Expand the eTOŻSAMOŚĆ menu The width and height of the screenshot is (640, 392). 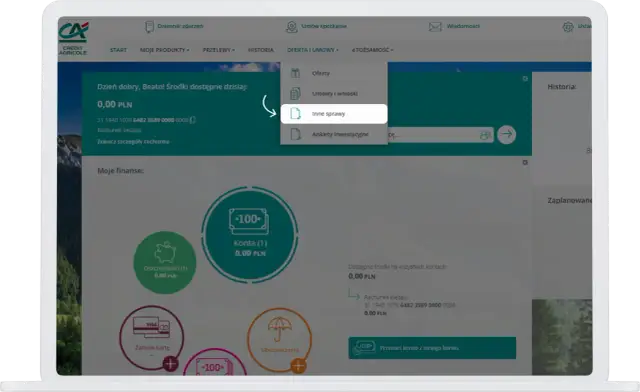pos(372,50)
